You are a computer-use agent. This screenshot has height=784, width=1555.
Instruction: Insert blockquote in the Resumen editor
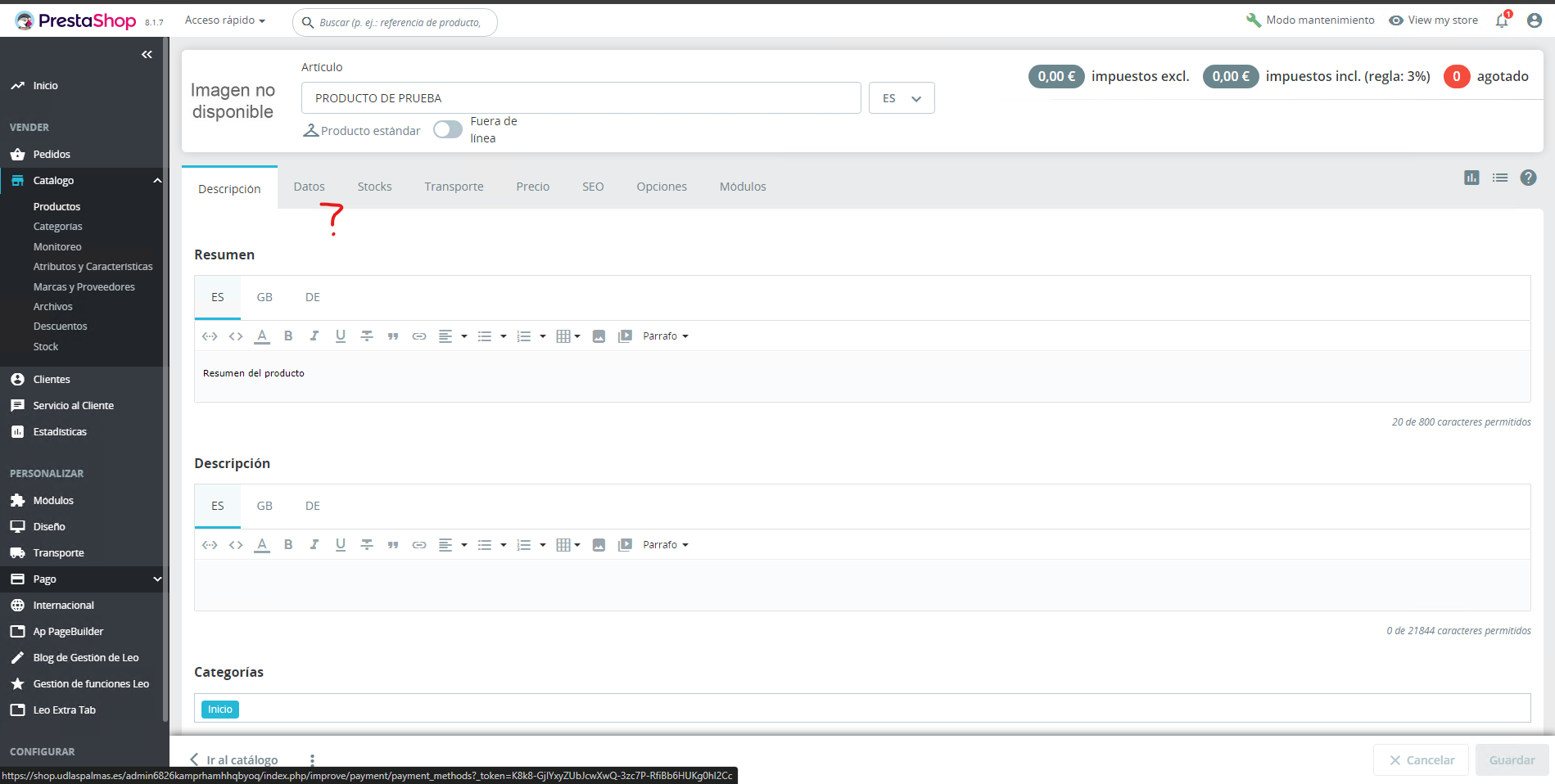(393, 336)
